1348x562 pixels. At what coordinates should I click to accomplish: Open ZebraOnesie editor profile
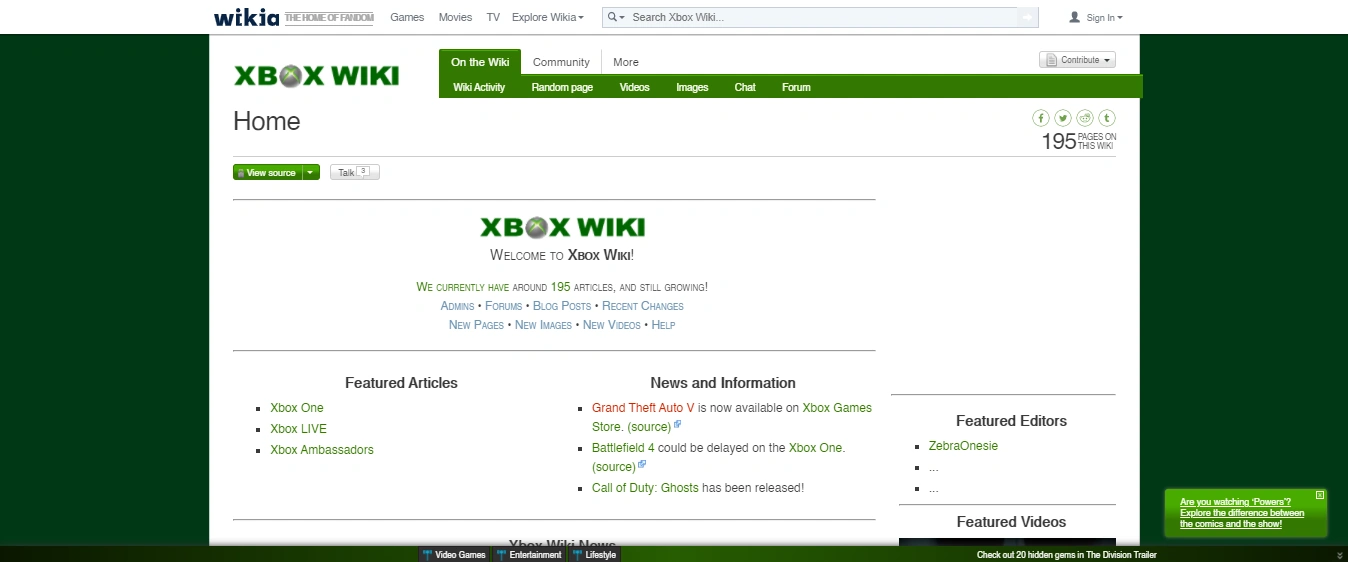pos(963,446)
